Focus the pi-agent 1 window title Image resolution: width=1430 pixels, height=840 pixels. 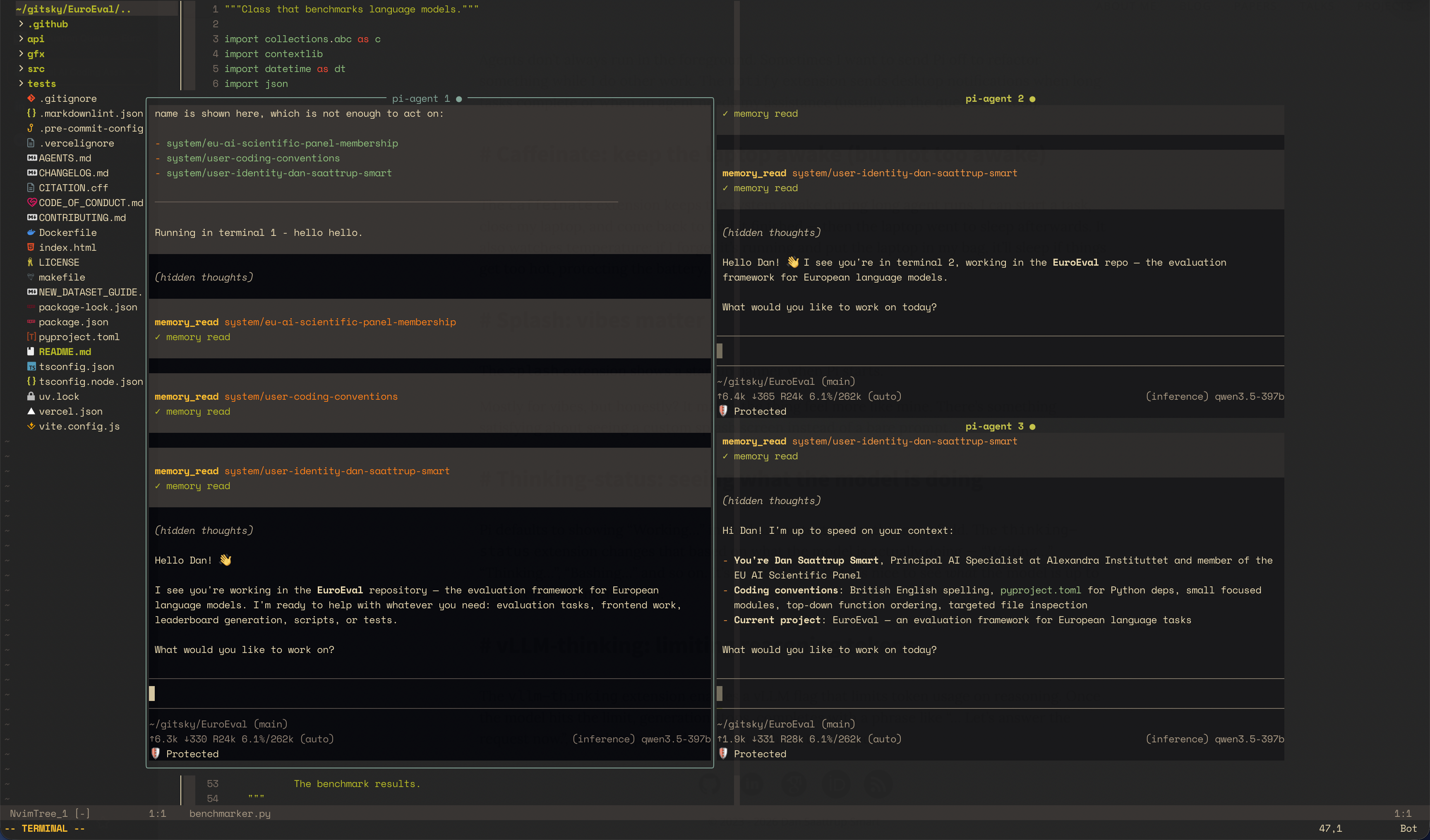coord(427,99)
